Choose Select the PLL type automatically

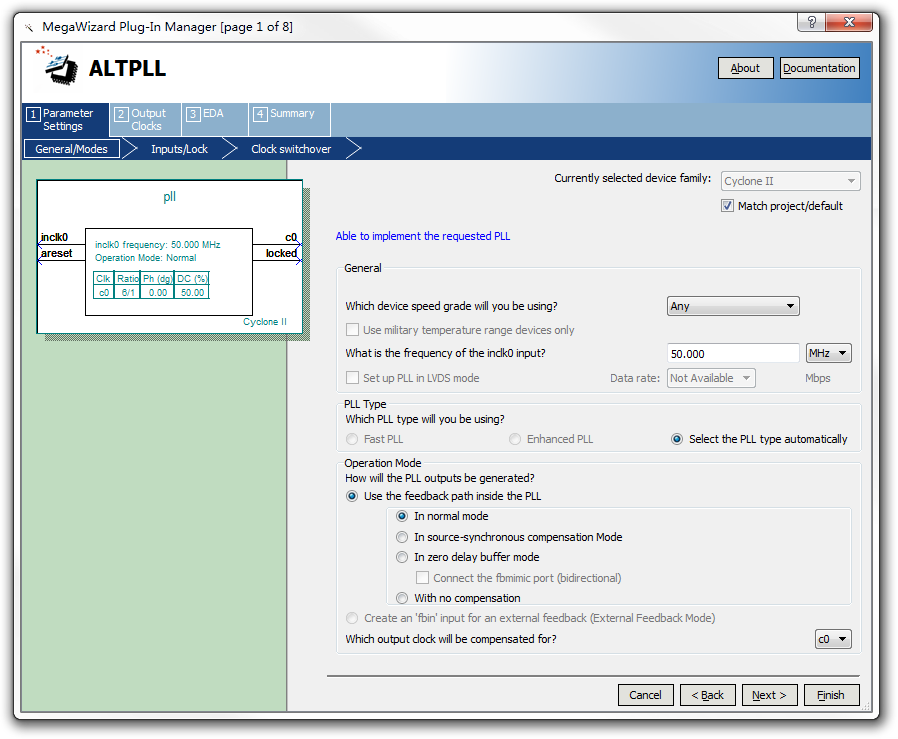coord(677,439)
